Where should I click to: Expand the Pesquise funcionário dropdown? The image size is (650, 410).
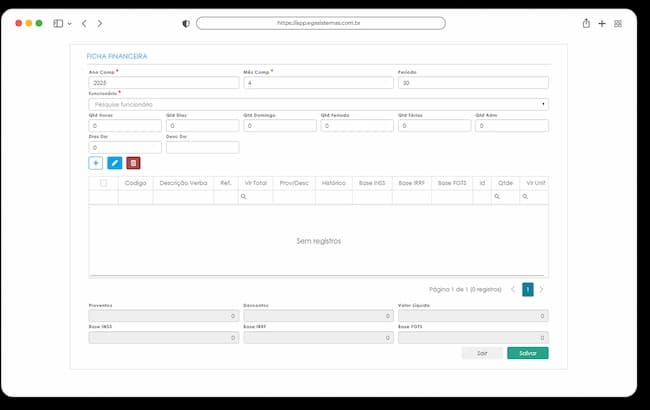click(318, 104)
